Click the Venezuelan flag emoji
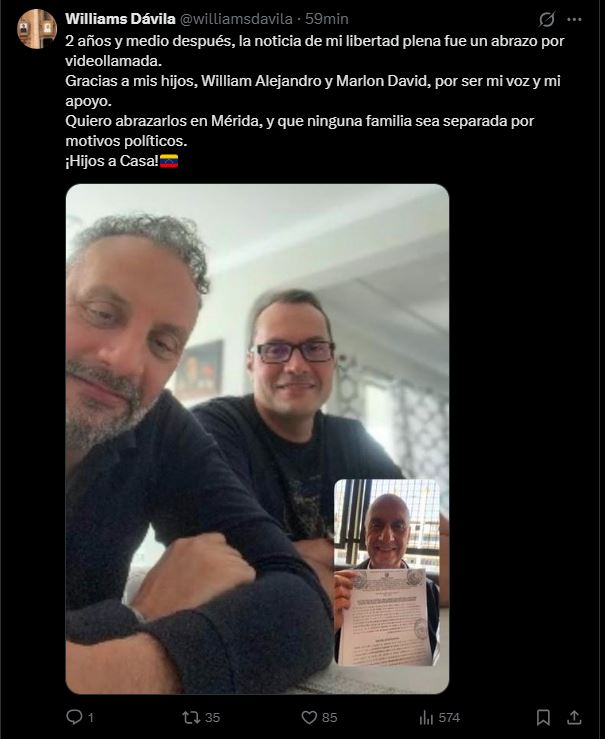Image resolution: width=605 pixels, height=739 pixels. (169, 161)
